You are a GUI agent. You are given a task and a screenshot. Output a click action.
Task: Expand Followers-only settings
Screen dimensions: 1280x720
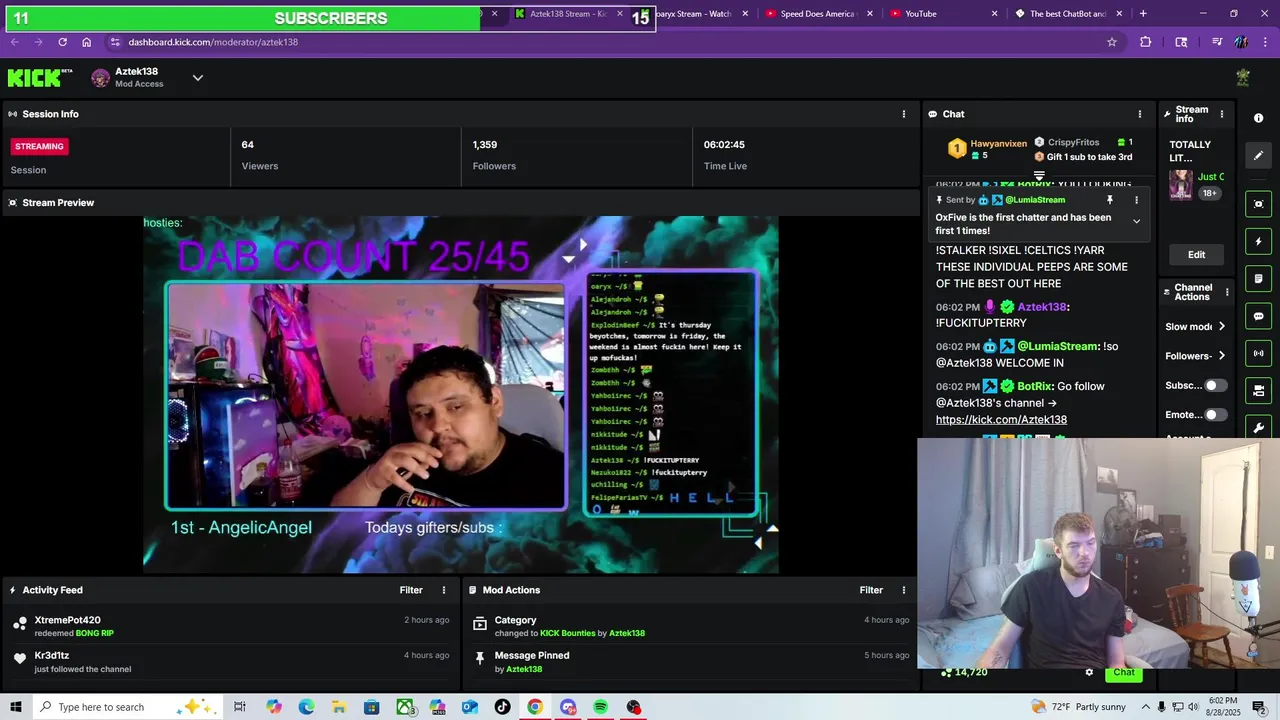1196,356
